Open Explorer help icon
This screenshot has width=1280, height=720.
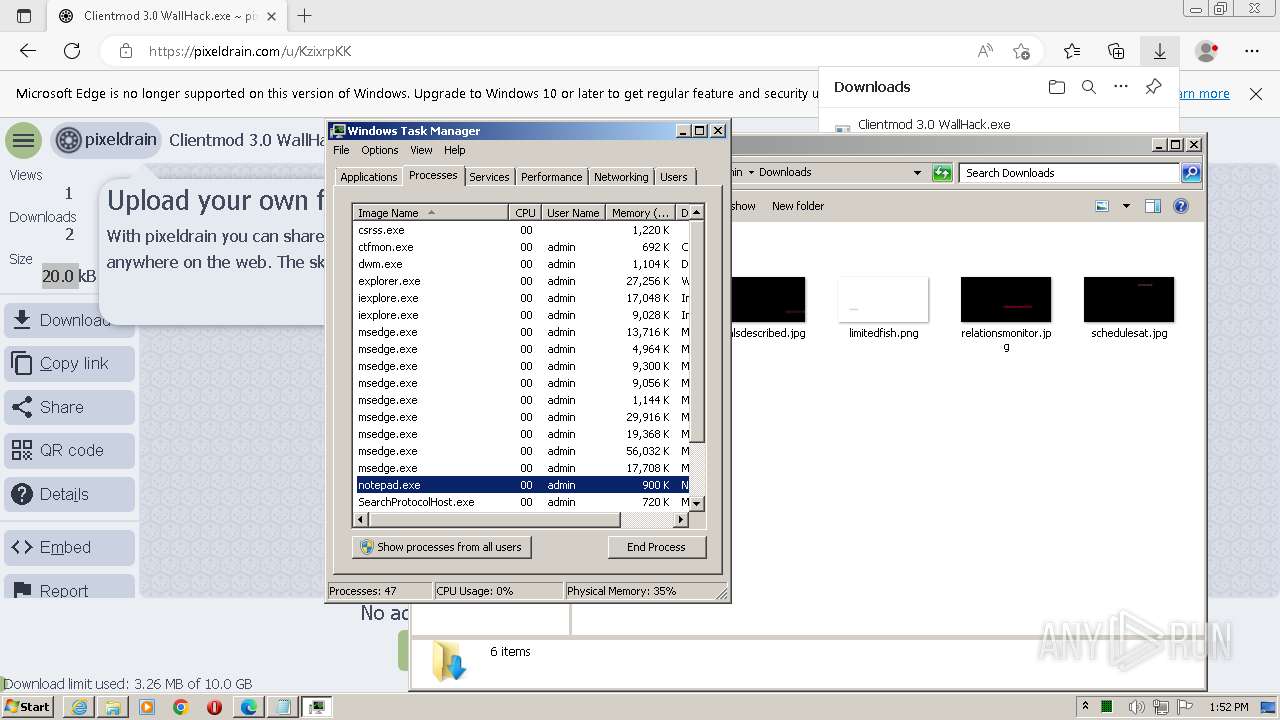coord(1181,206)
